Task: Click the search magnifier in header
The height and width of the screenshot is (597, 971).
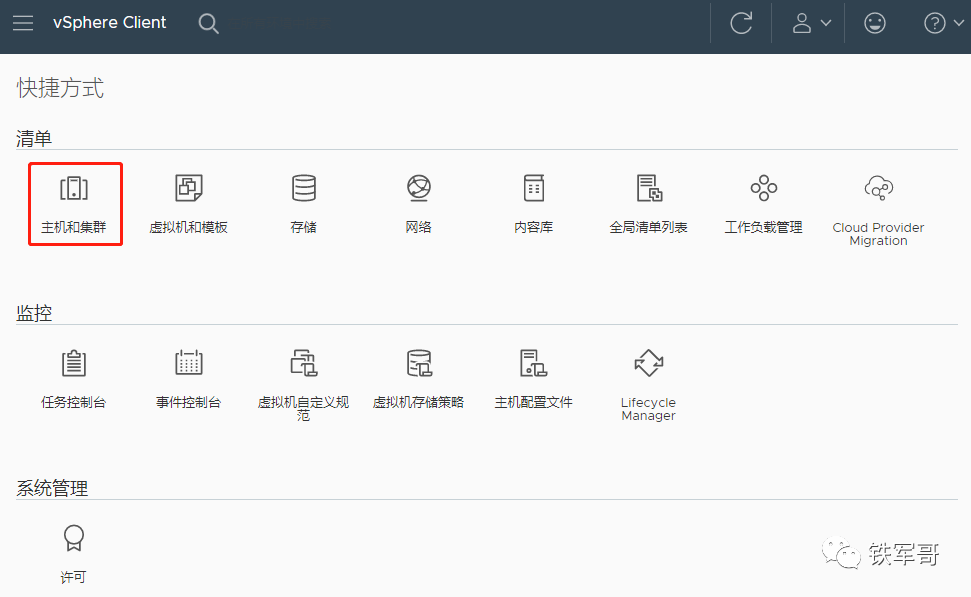Action: [208, 23]
